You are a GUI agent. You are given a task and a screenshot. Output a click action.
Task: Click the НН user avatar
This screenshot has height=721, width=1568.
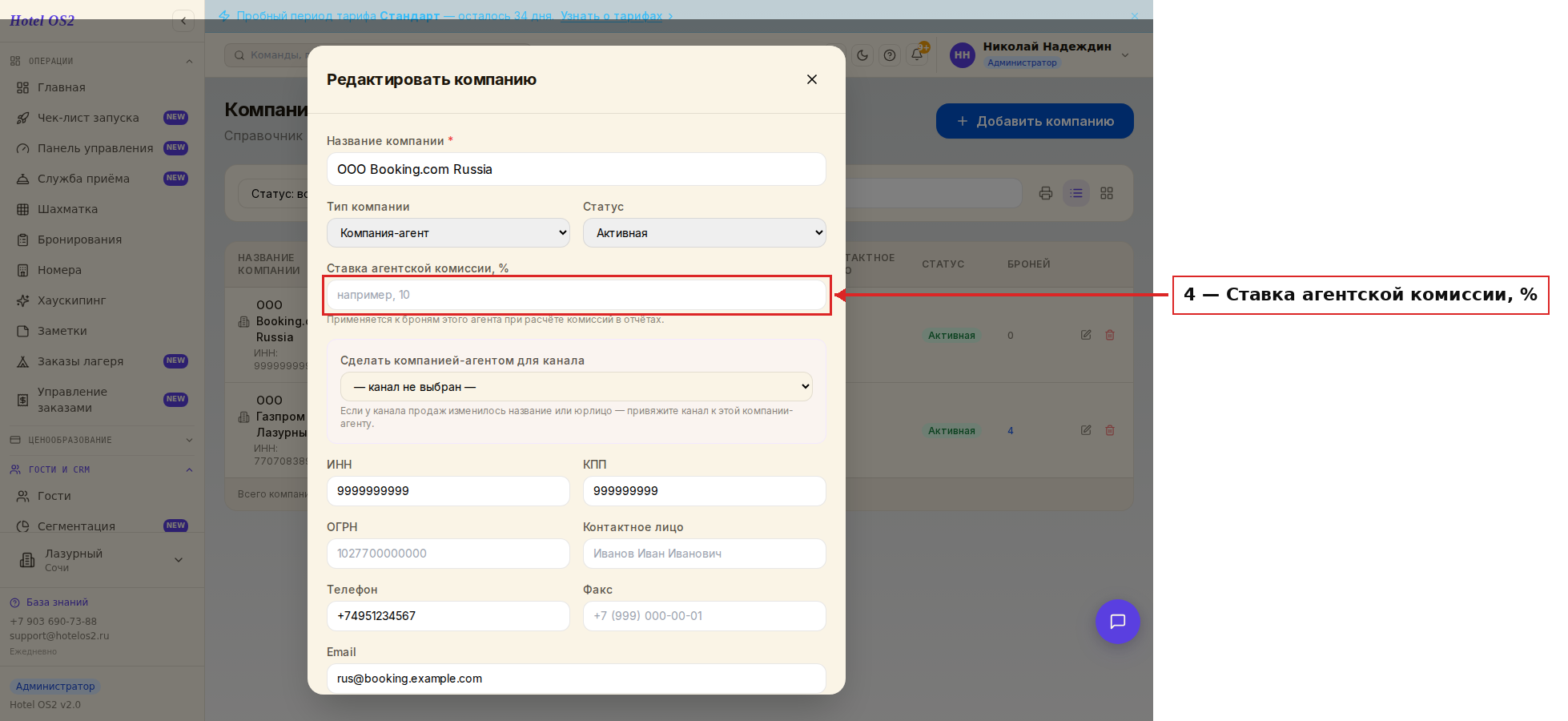tap(962, 55)
